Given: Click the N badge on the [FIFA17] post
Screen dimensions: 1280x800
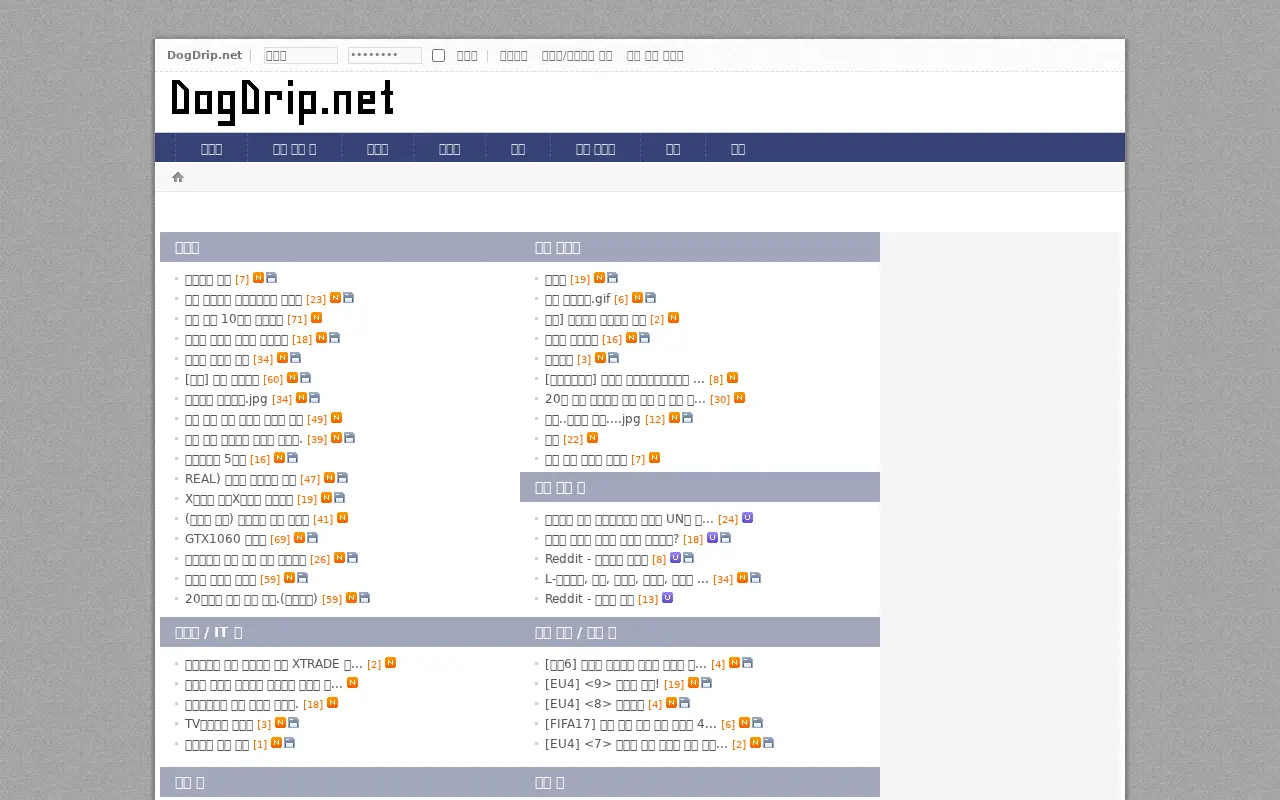Looking at the screenshot, I should point(744,723).
